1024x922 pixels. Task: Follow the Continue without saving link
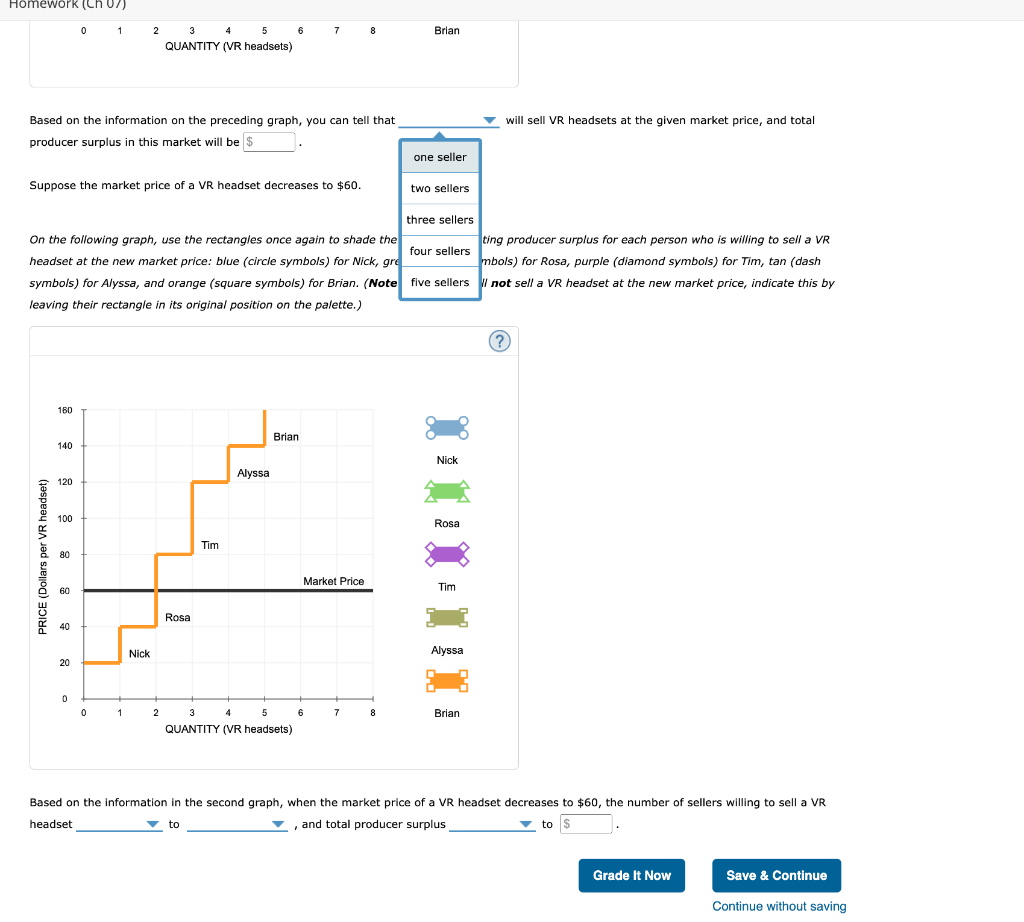pos(779,906)
